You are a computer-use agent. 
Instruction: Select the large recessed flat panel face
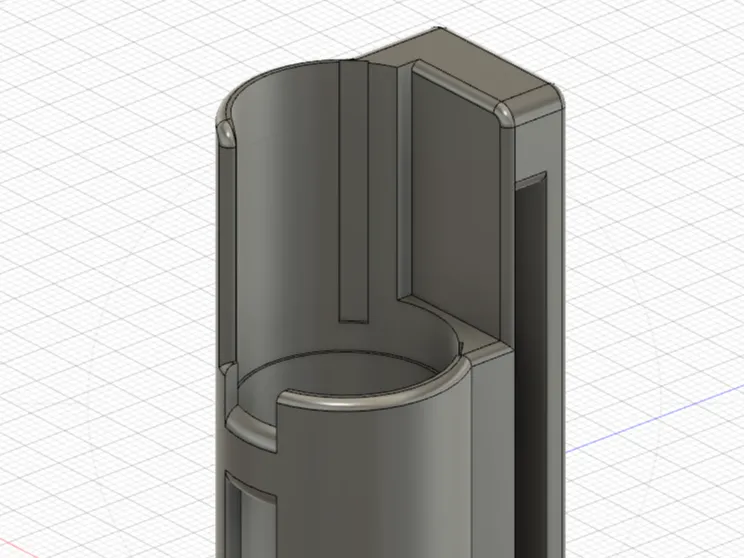(x=456, y=204)
